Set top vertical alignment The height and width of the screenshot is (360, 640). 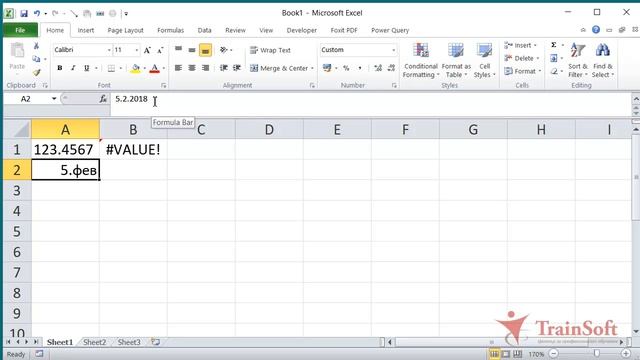(178, 50)
